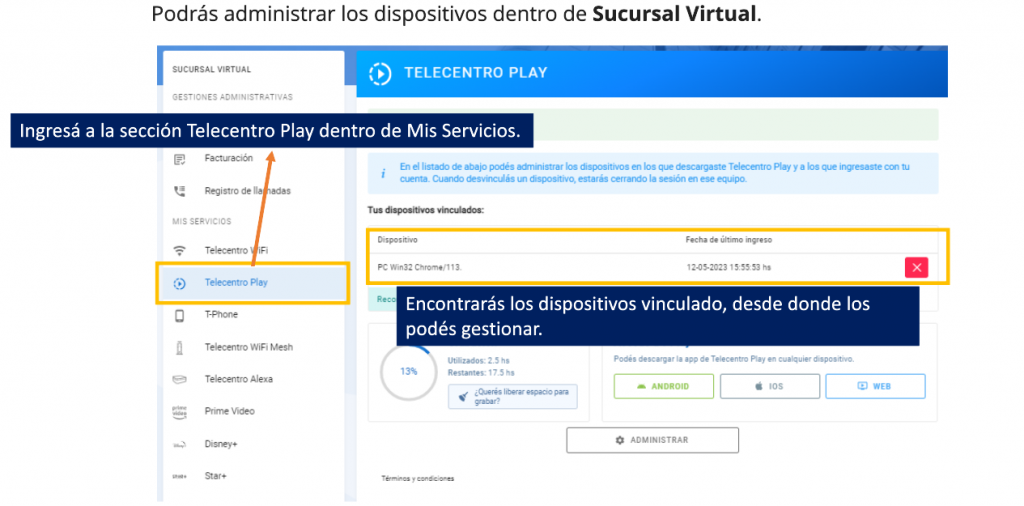Screen dimensions: 1024x506
Task: Click the info icon in blue notice
Action: pos(383,174)
